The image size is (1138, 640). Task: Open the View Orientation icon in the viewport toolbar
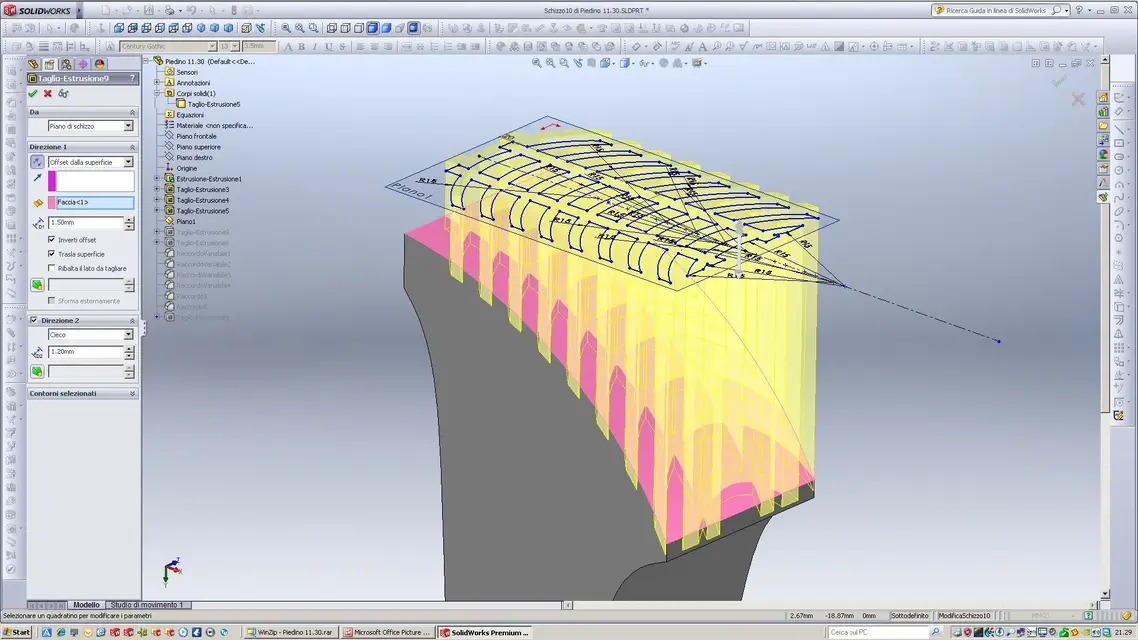pyautogui.click(x=605, y=63)
